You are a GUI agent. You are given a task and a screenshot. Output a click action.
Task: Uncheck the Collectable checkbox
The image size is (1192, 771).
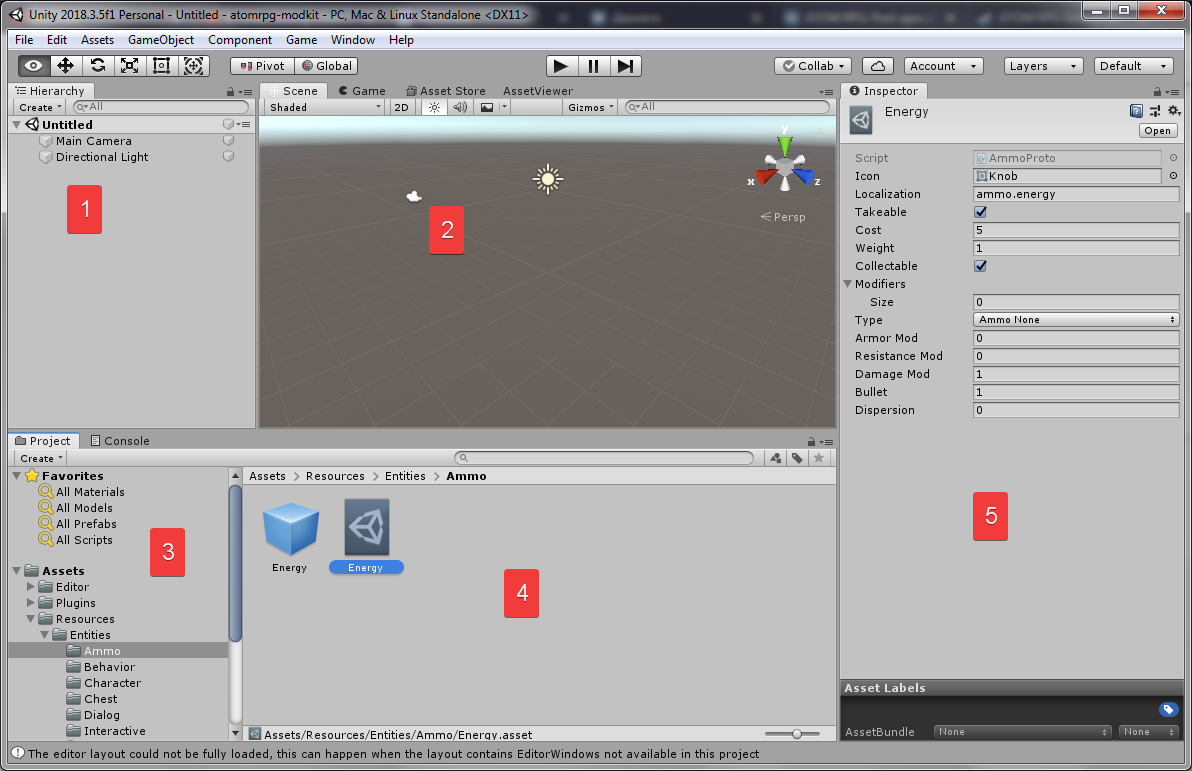(980, 266)
